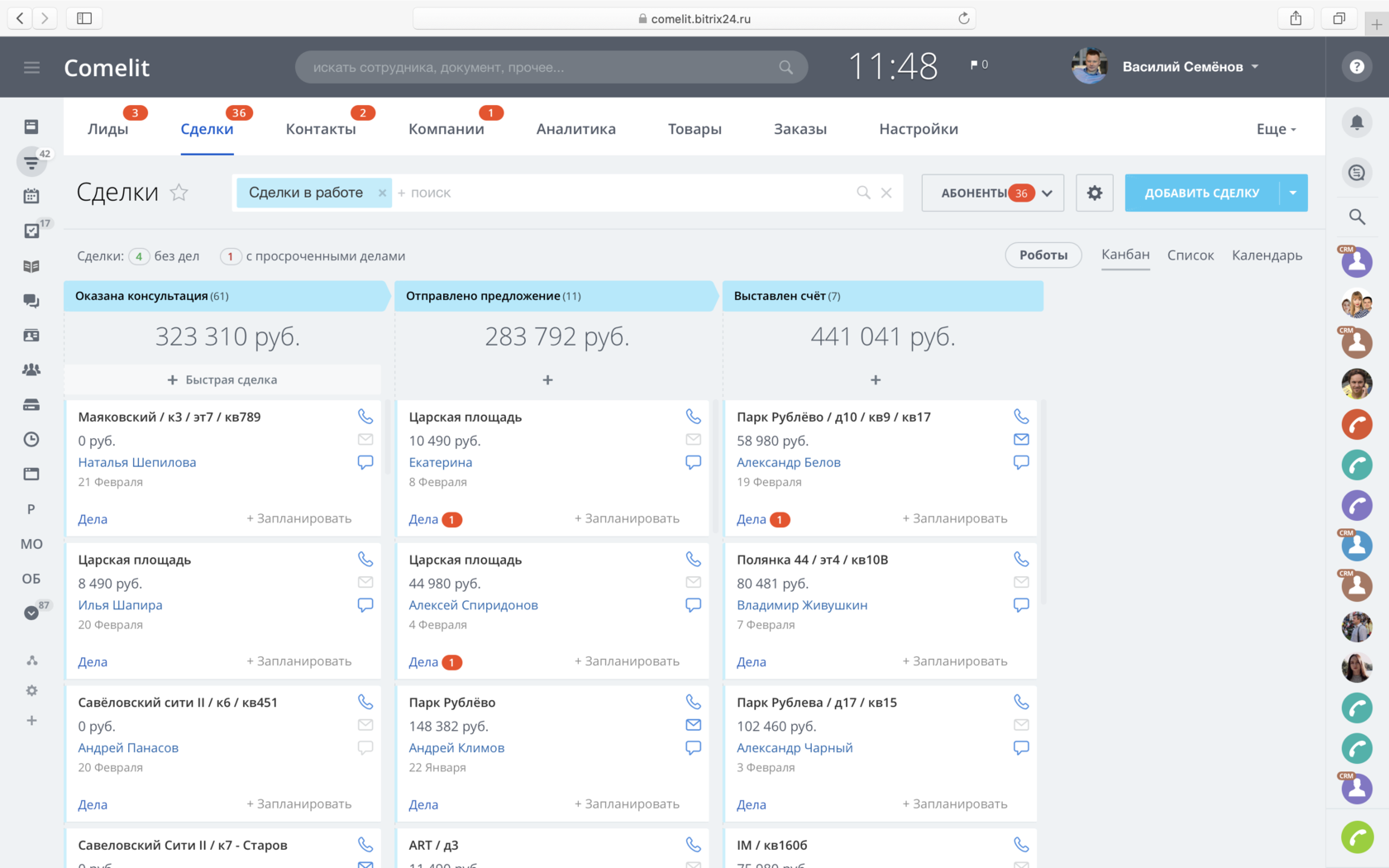The height and width of the screenshot is (868, 1389).
Task: Expand the АБОНЕНТЫ funnel dropdown
Action: coord(1047,193)
